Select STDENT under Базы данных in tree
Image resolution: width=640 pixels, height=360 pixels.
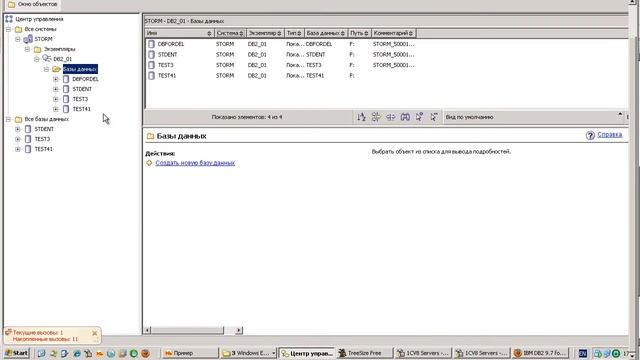(x=82, y=89)
